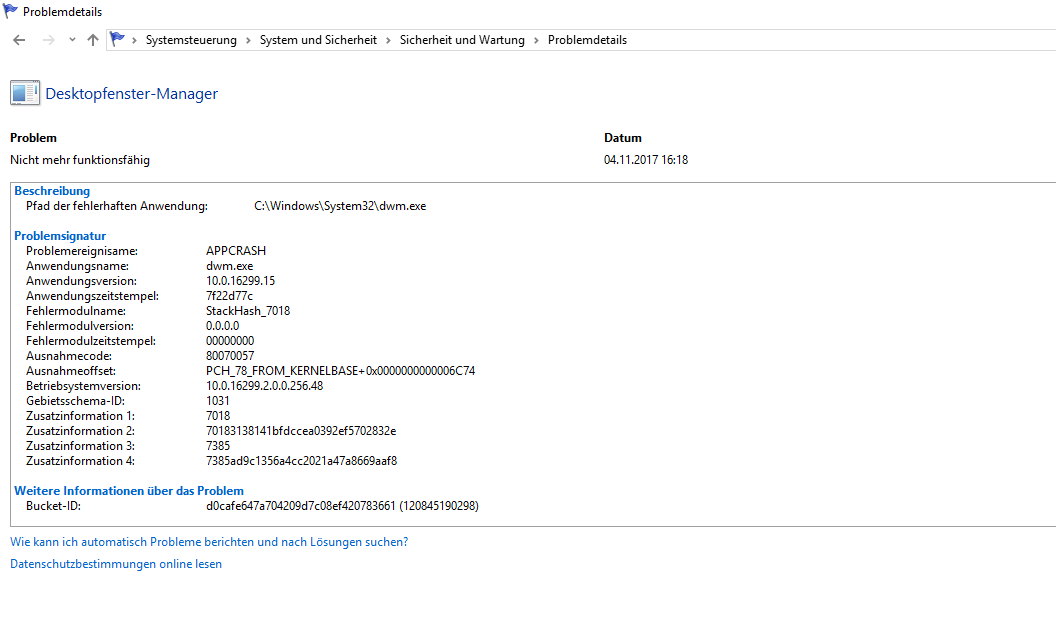
Task: Go back with the left arrow button
Action: (19, 40)
